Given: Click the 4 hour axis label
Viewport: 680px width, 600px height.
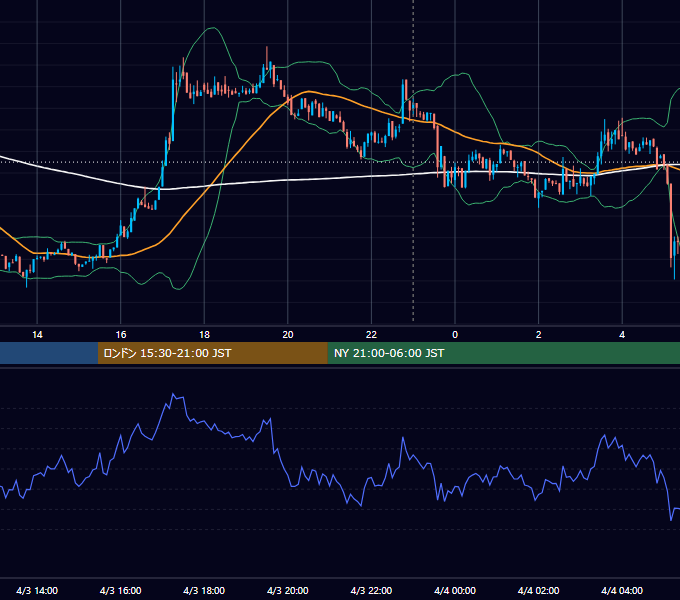Looking at the screenshot, I should (x=622, y=335).
